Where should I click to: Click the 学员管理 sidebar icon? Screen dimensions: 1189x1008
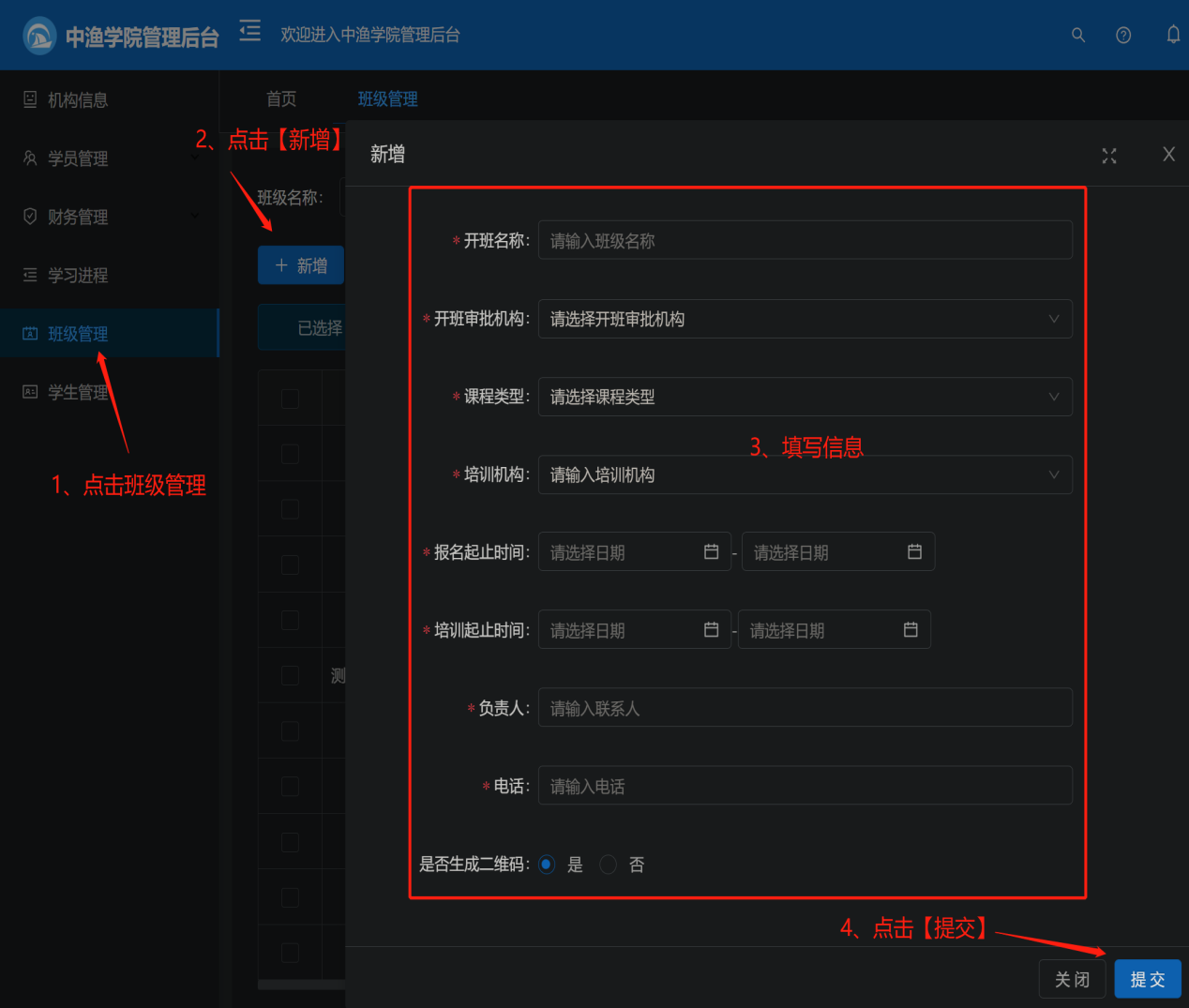(x=30, y=158)
